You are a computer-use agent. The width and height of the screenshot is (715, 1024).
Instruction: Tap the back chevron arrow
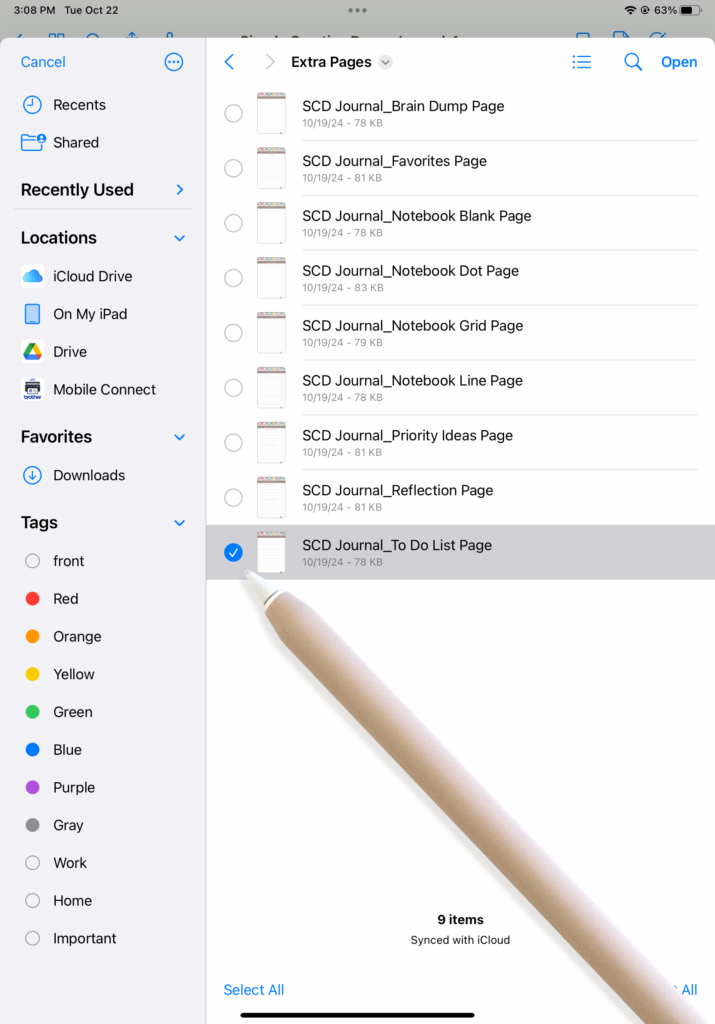[x=229, y=62]
